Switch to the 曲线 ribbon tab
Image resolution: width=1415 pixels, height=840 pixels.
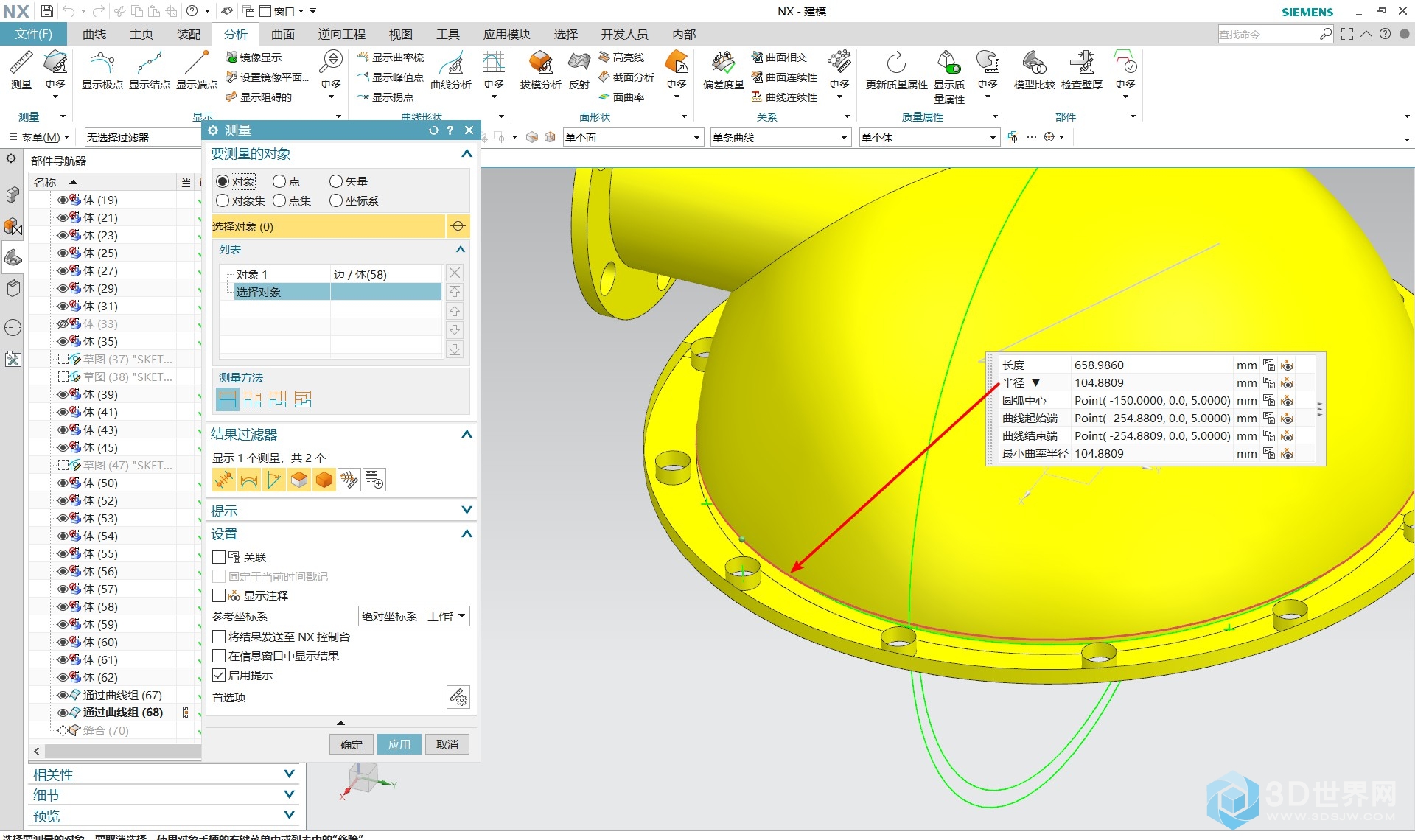(94, 34)
